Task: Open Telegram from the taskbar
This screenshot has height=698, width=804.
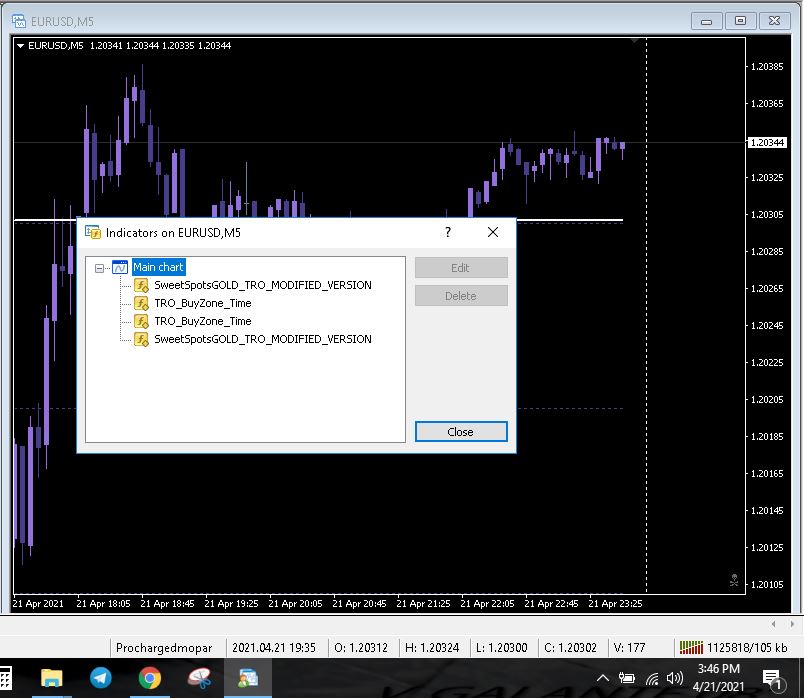Action: pyautogui.click(x=101, y=678)
